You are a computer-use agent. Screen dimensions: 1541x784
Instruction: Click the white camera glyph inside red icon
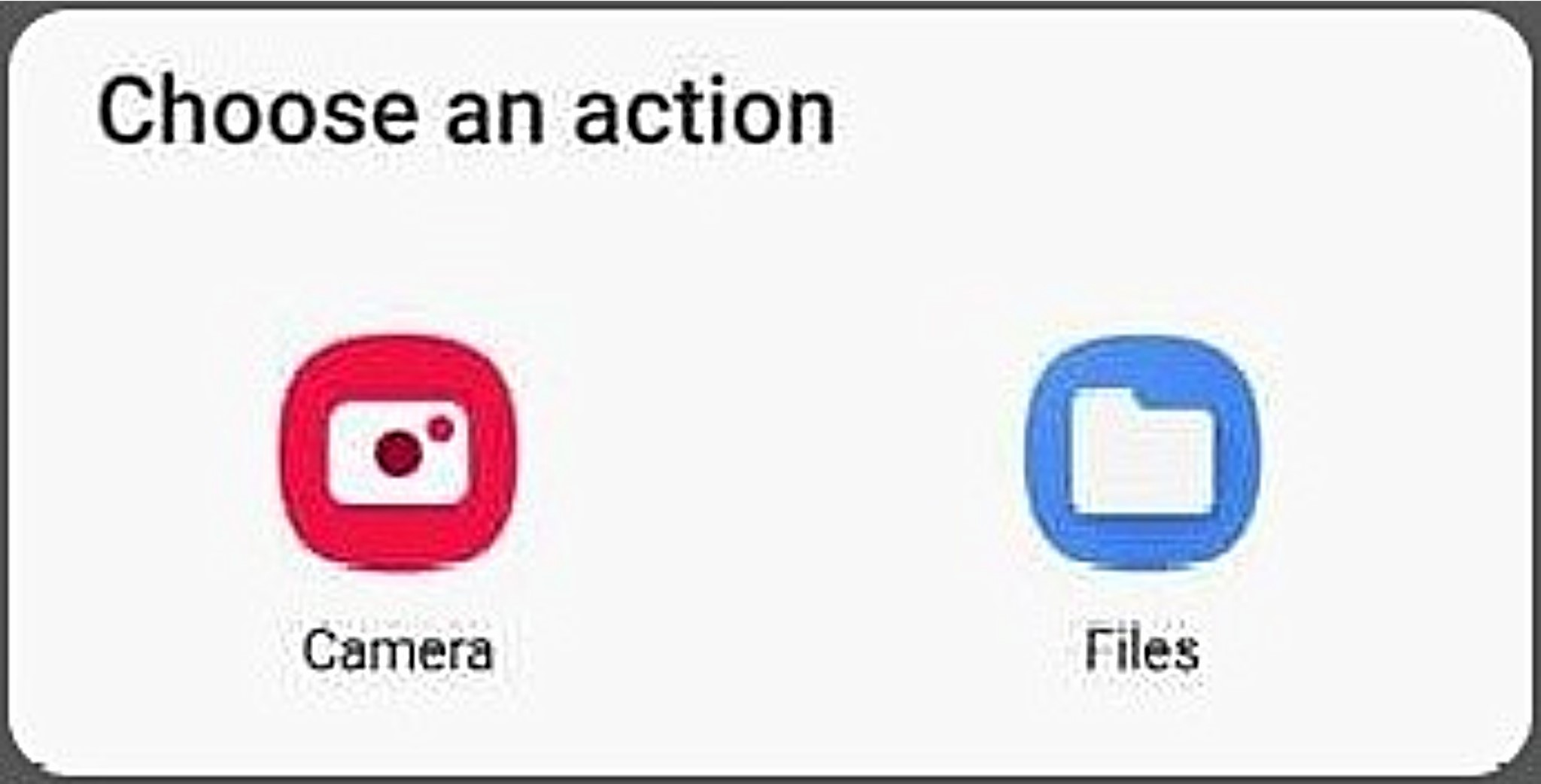click(398, 453)
